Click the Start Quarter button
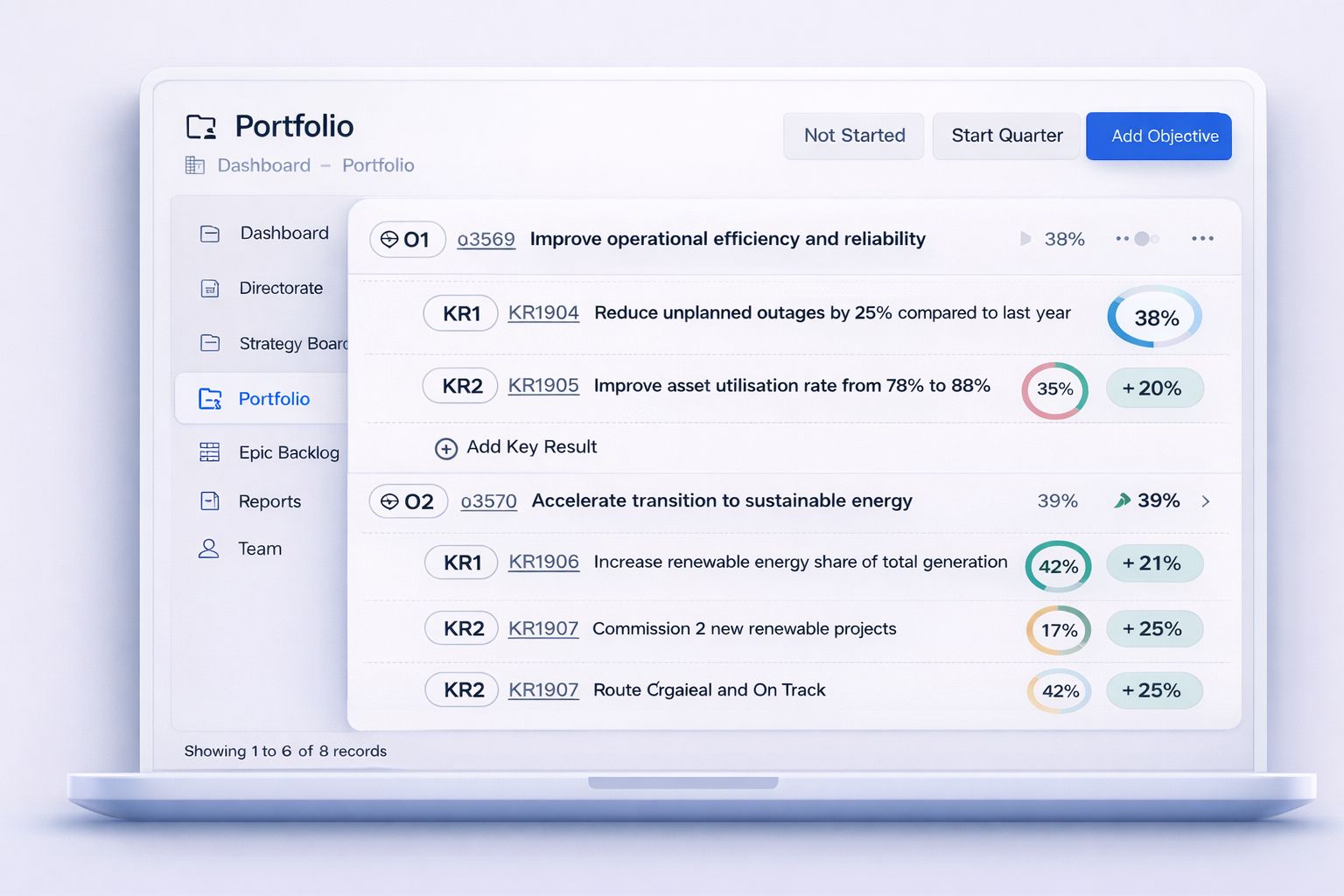This screenshot has width=1344, height=896. [1005, 136]
